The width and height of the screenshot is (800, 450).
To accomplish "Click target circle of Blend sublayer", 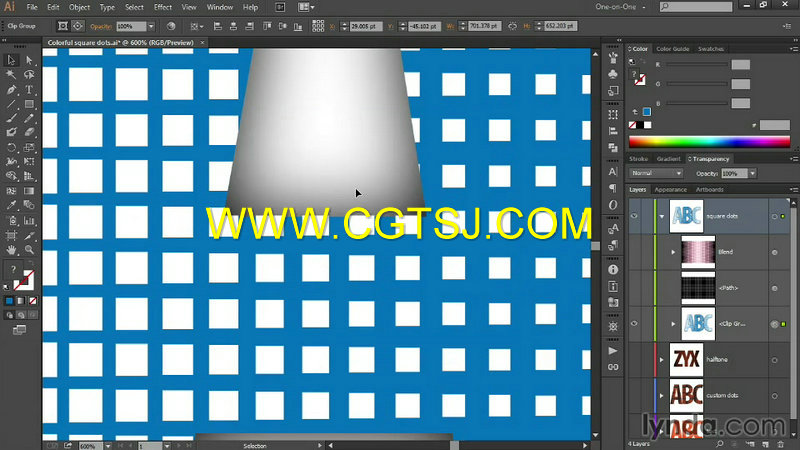I will [x=774, y=252].
